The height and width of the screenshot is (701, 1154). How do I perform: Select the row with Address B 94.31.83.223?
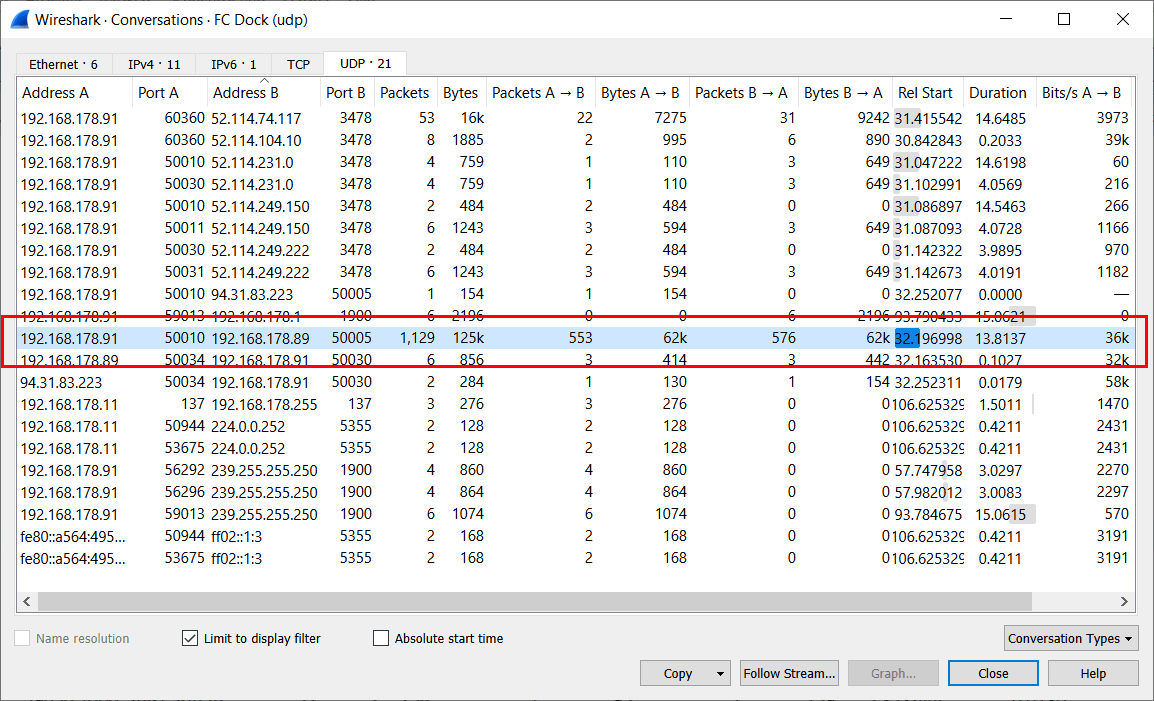576,294
